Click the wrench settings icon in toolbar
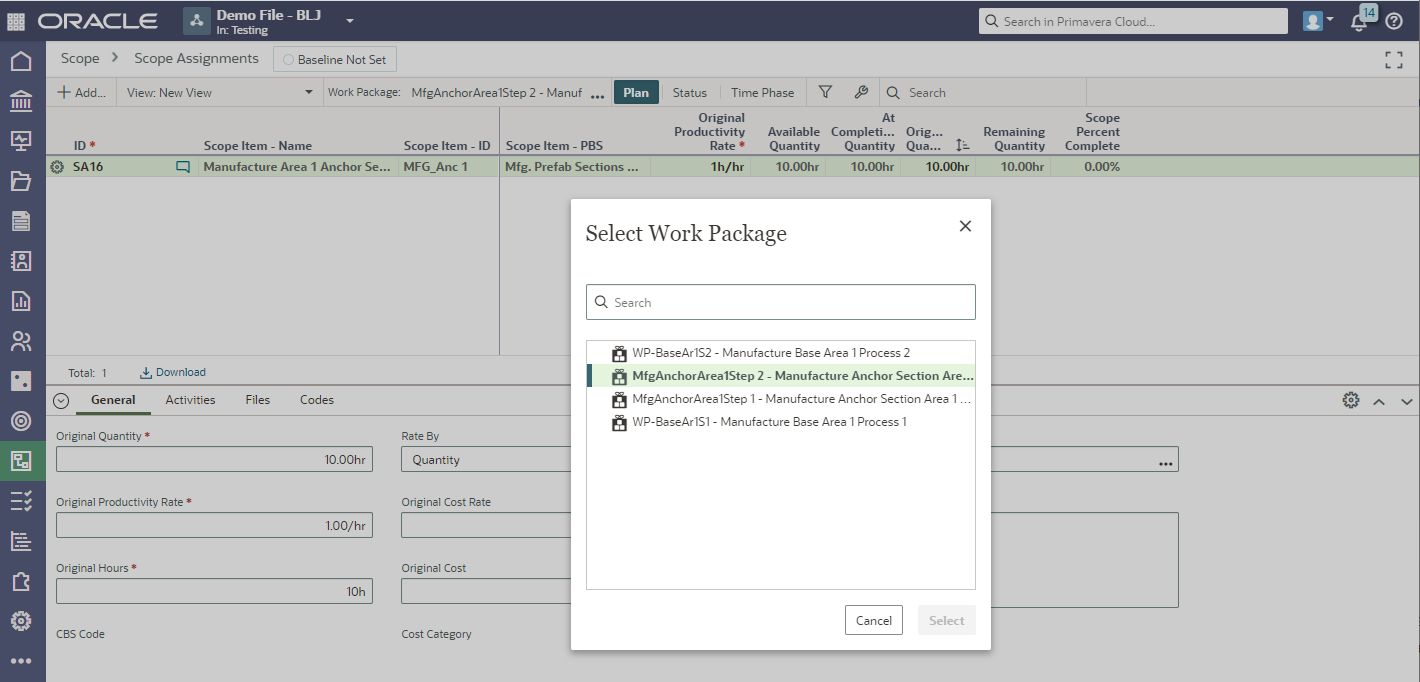 point(860,92)
